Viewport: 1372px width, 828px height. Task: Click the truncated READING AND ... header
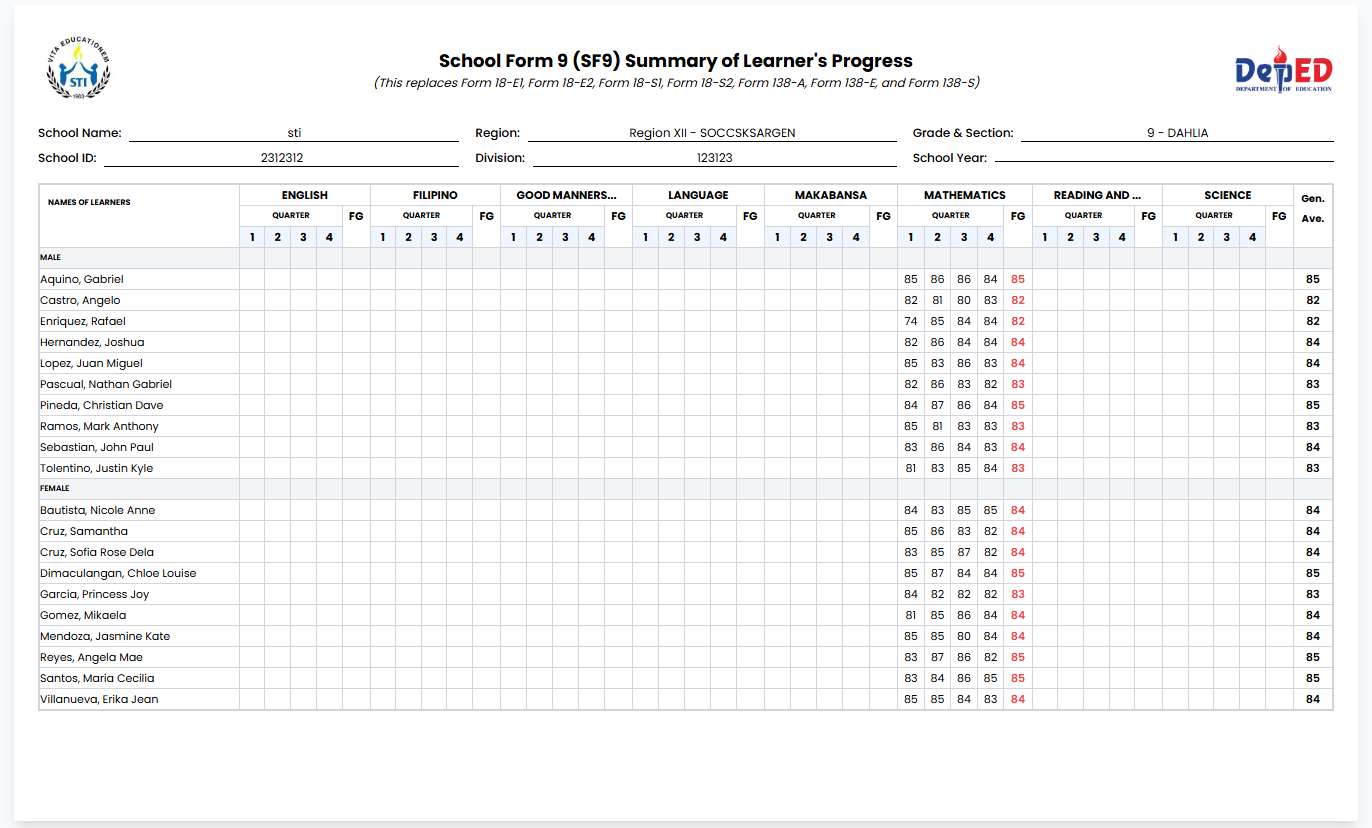click(x=1096, y=195)
